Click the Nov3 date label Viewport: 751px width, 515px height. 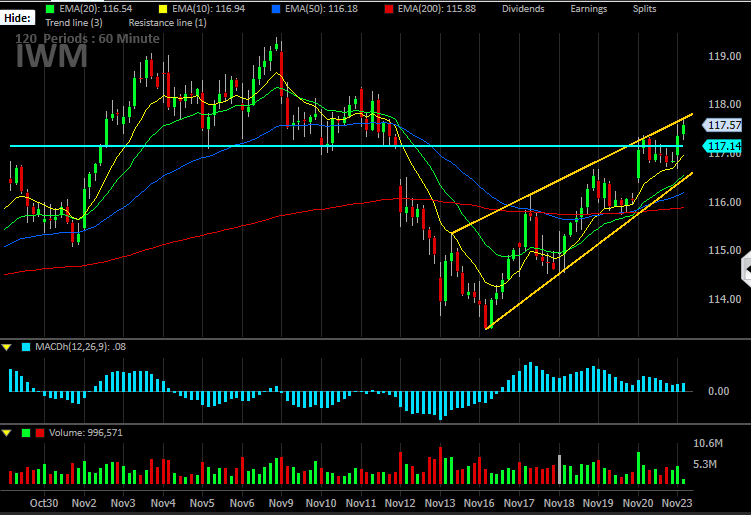123,503
